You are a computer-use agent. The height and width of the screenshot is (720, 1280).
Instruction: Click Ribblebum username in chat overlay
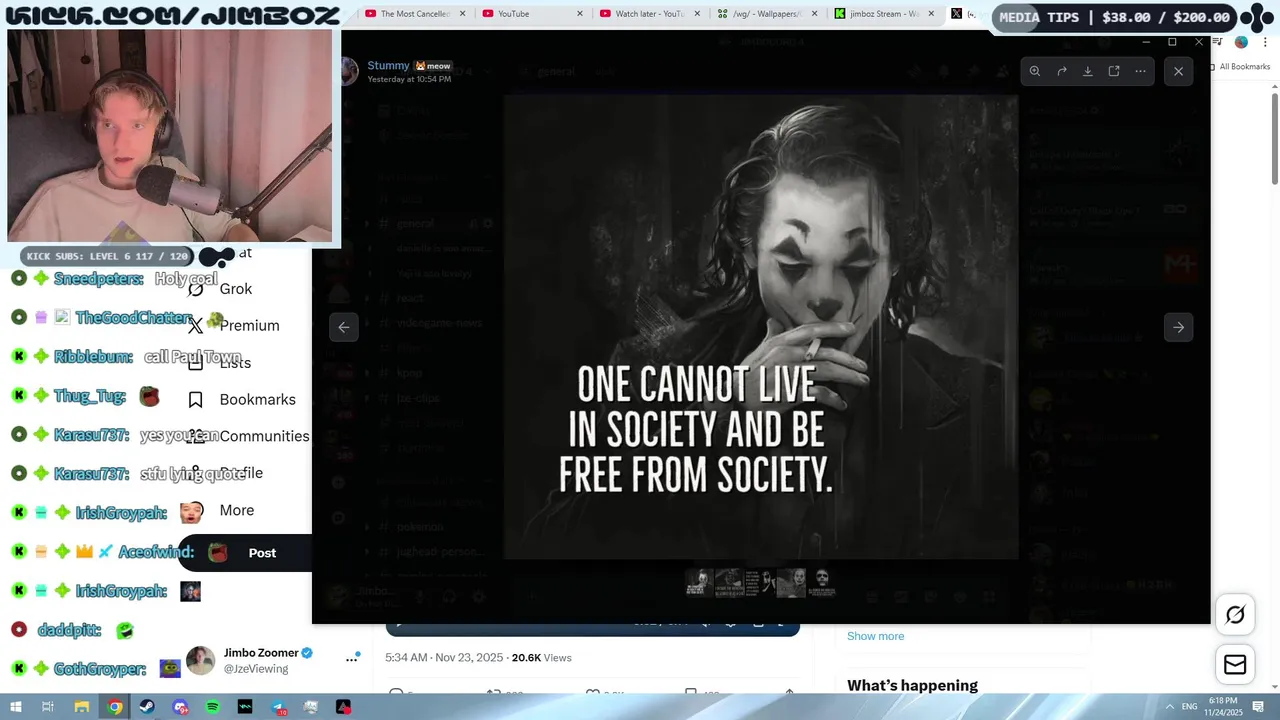click(x=93, y=357)
